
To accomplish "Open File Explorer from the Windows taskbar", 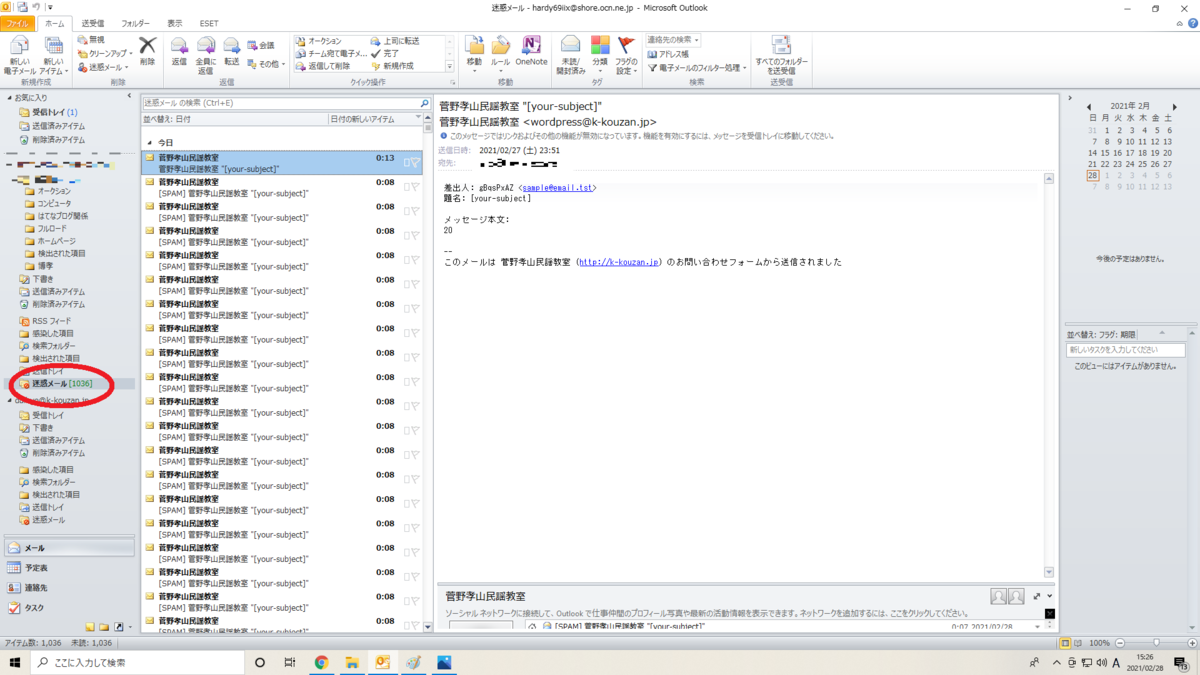I will 352,662.
